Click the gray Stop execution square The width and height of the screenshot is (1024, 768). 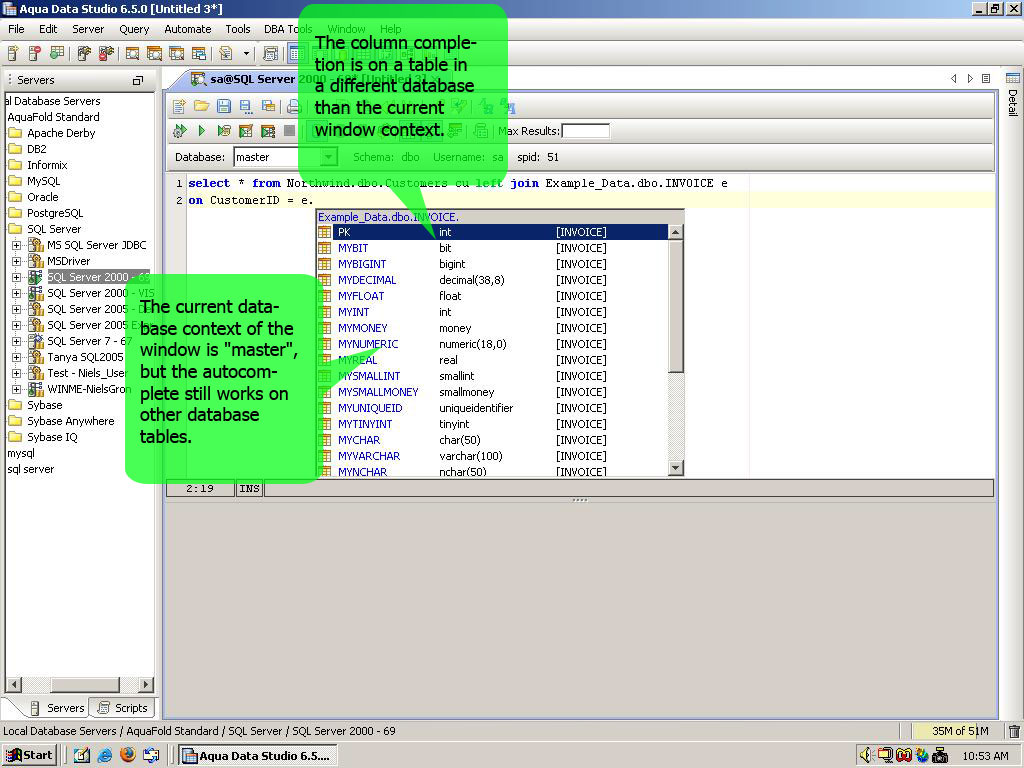click(x=289, y=131)
